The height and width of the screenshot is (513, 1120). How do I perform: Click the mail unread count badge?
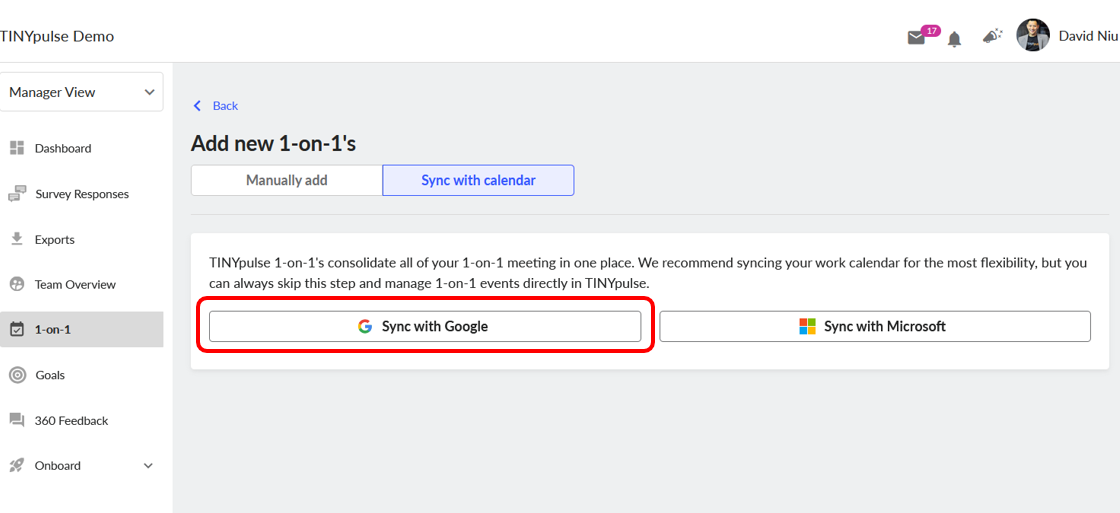point(931,31)
